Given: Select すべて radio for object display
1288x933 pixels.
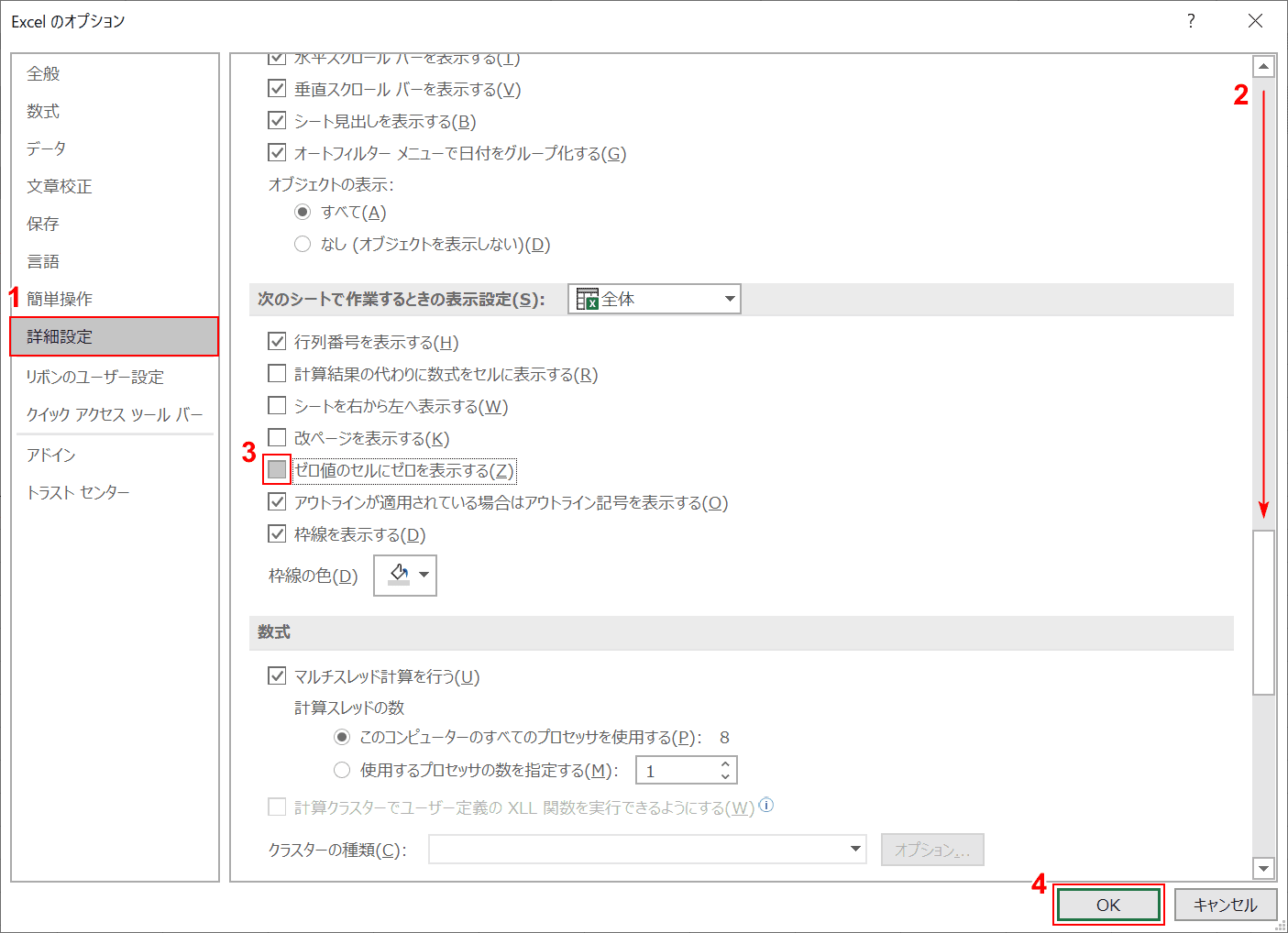Looking at the screenshot, I should click(x=303, y=212).
